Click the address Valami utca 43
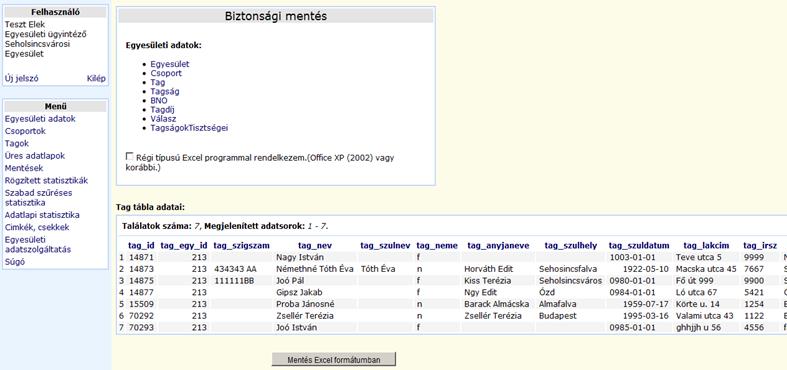787x370 pixels. [x=705, y=316]
